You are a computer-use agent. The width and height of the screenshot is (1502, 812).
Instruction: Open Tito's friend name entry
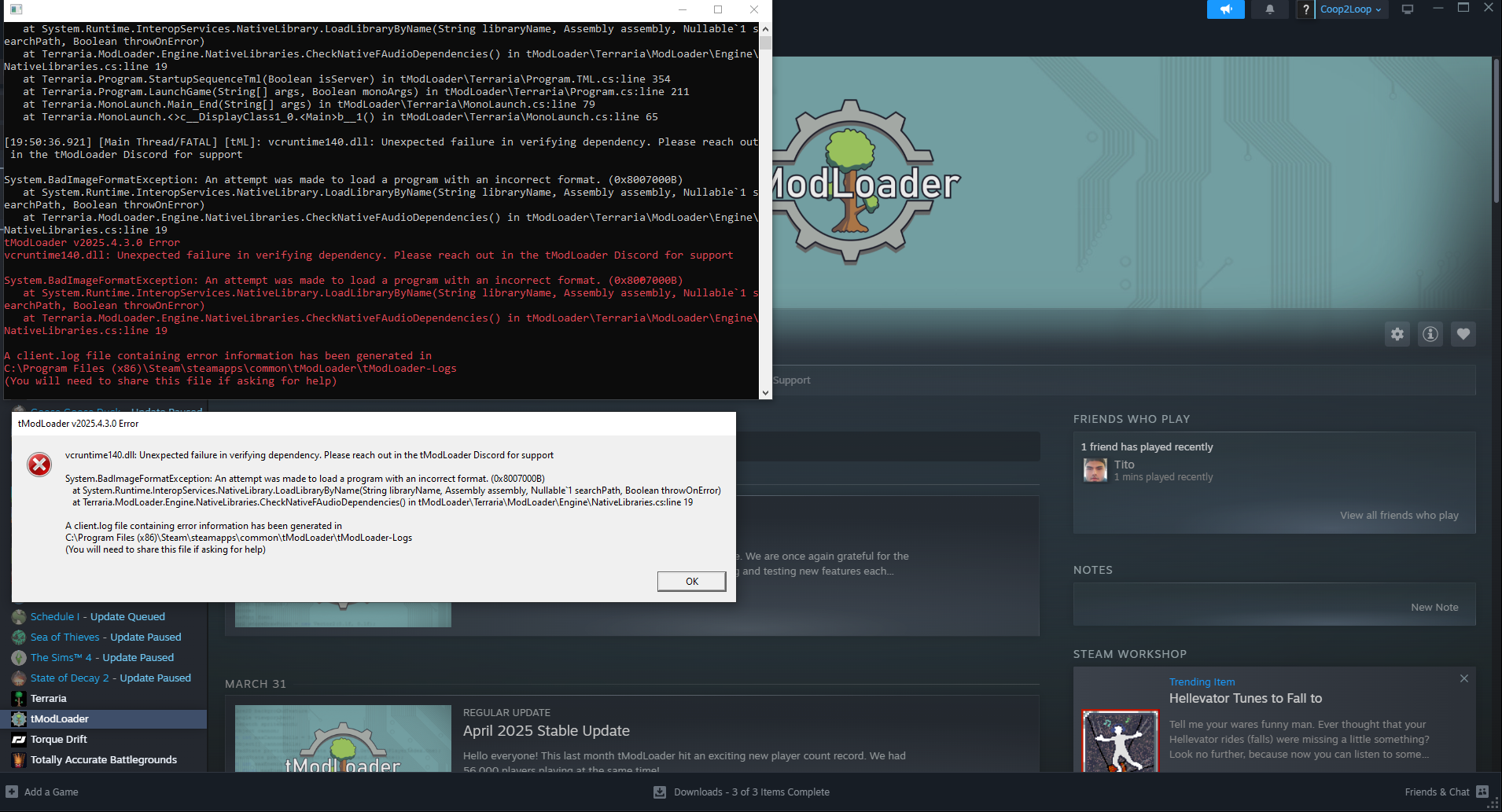1125,465
